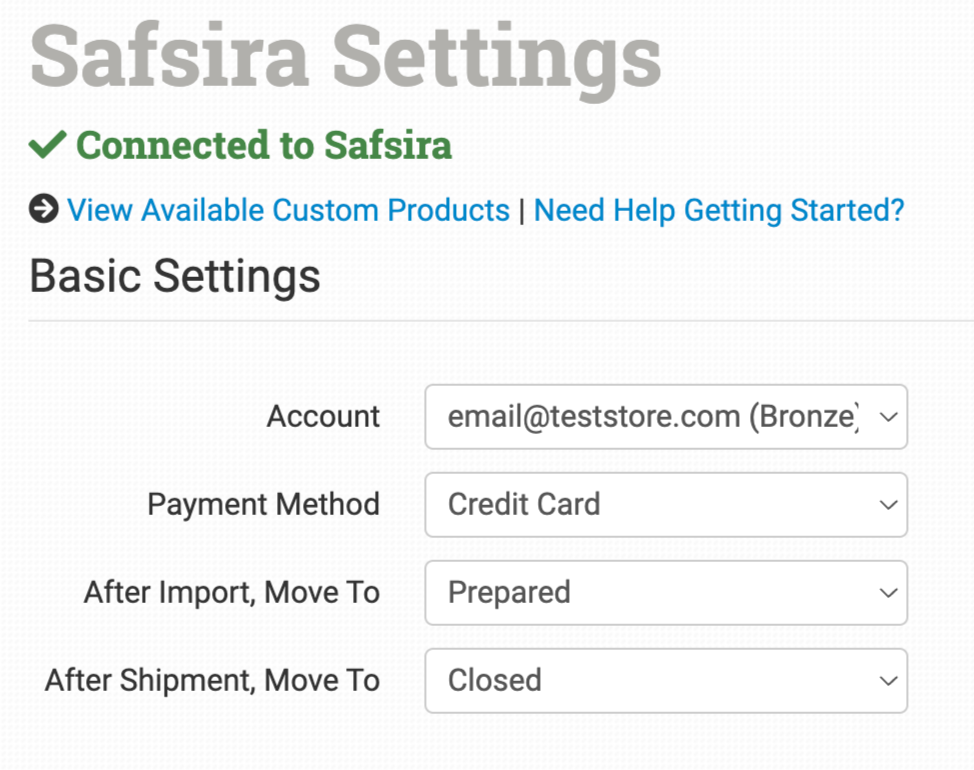Click the After Shipment, Move To label
The height and width of the screenshot is (770, 974).
[212, 681]
